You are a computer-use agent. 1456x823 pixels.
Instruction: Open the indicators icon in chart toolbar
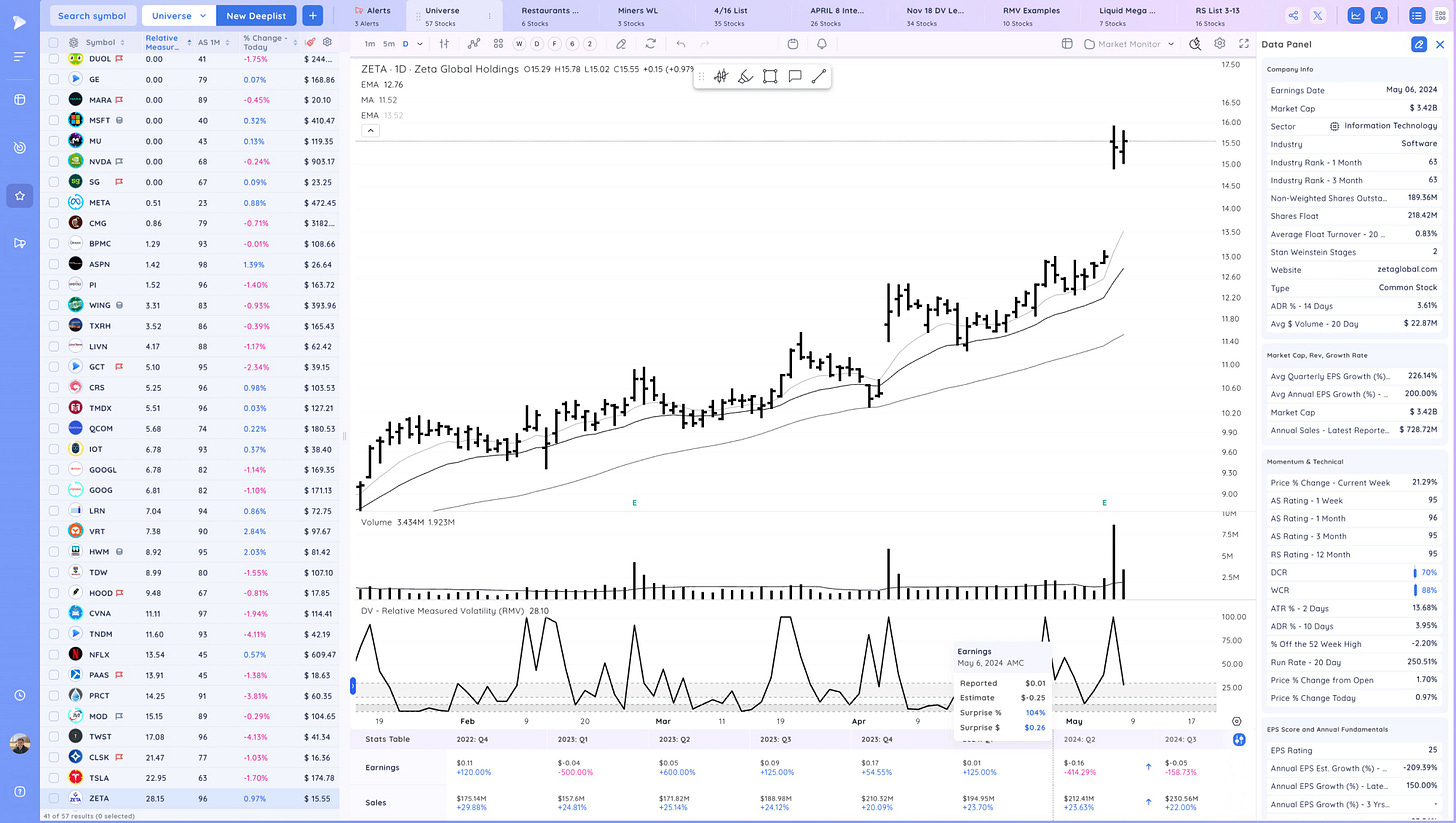[474, 44]
